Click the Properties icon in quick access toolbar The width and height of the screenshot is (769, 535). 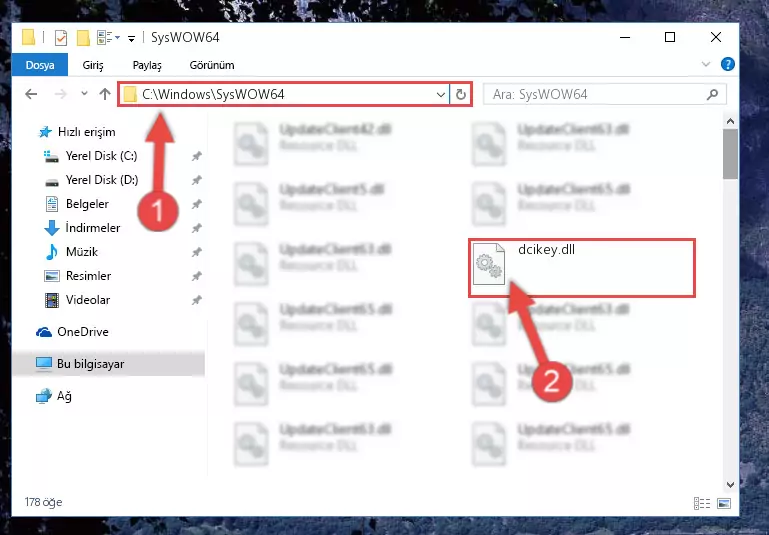[x=61, y=38]
